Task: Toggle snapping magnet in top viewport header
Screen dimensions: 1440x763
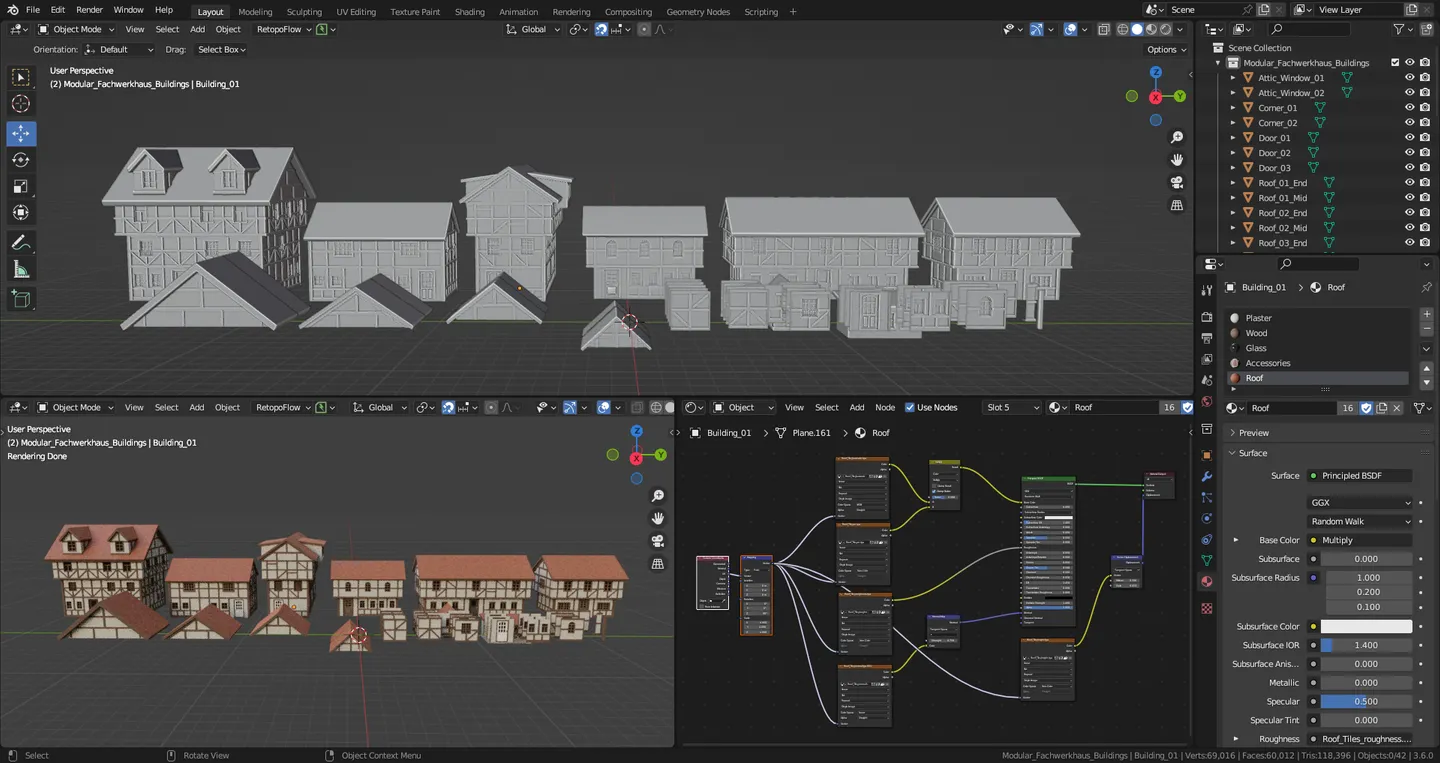Action: [601, 29]
